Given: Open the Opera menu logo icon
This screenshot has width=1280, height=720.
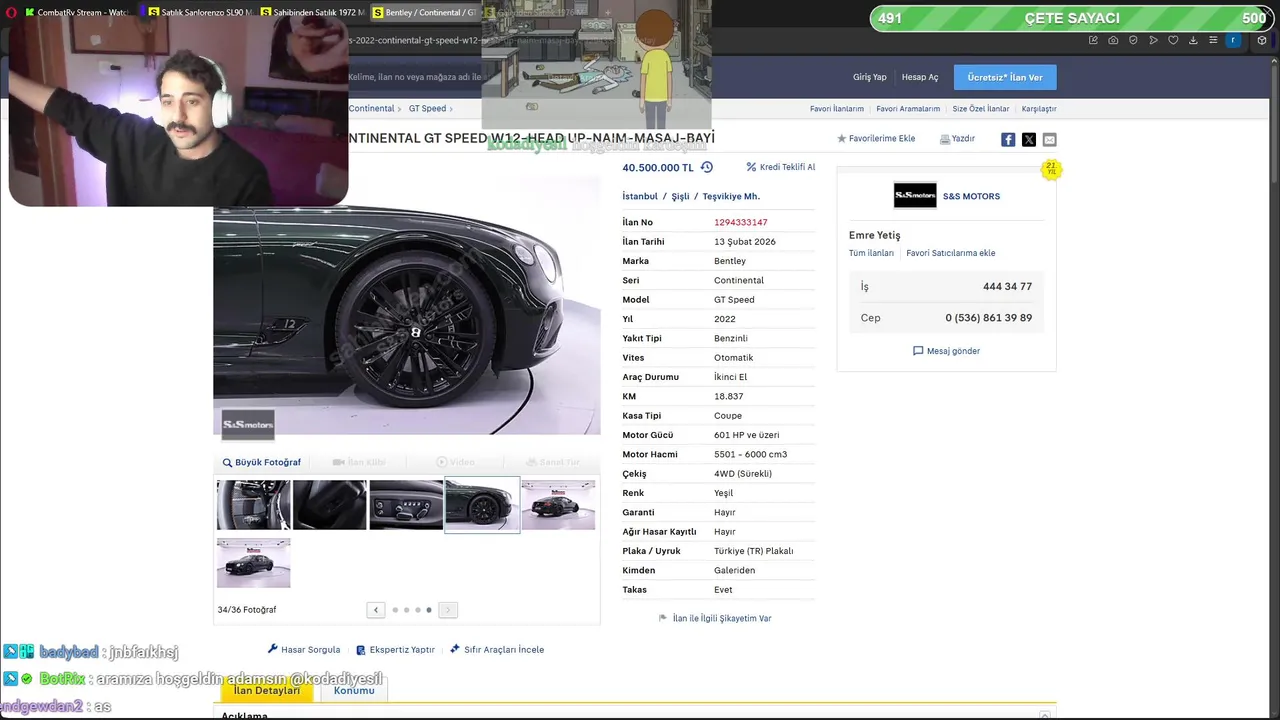Looking at the screenshot, I should [9, 12].
